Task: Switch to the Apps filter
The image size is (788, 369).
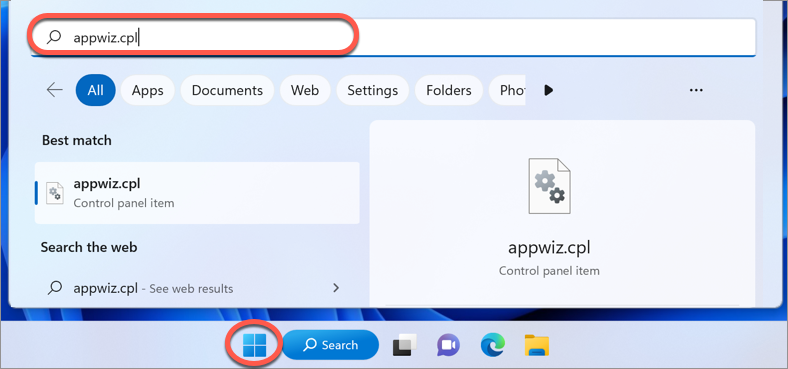Action: (148, 90)
